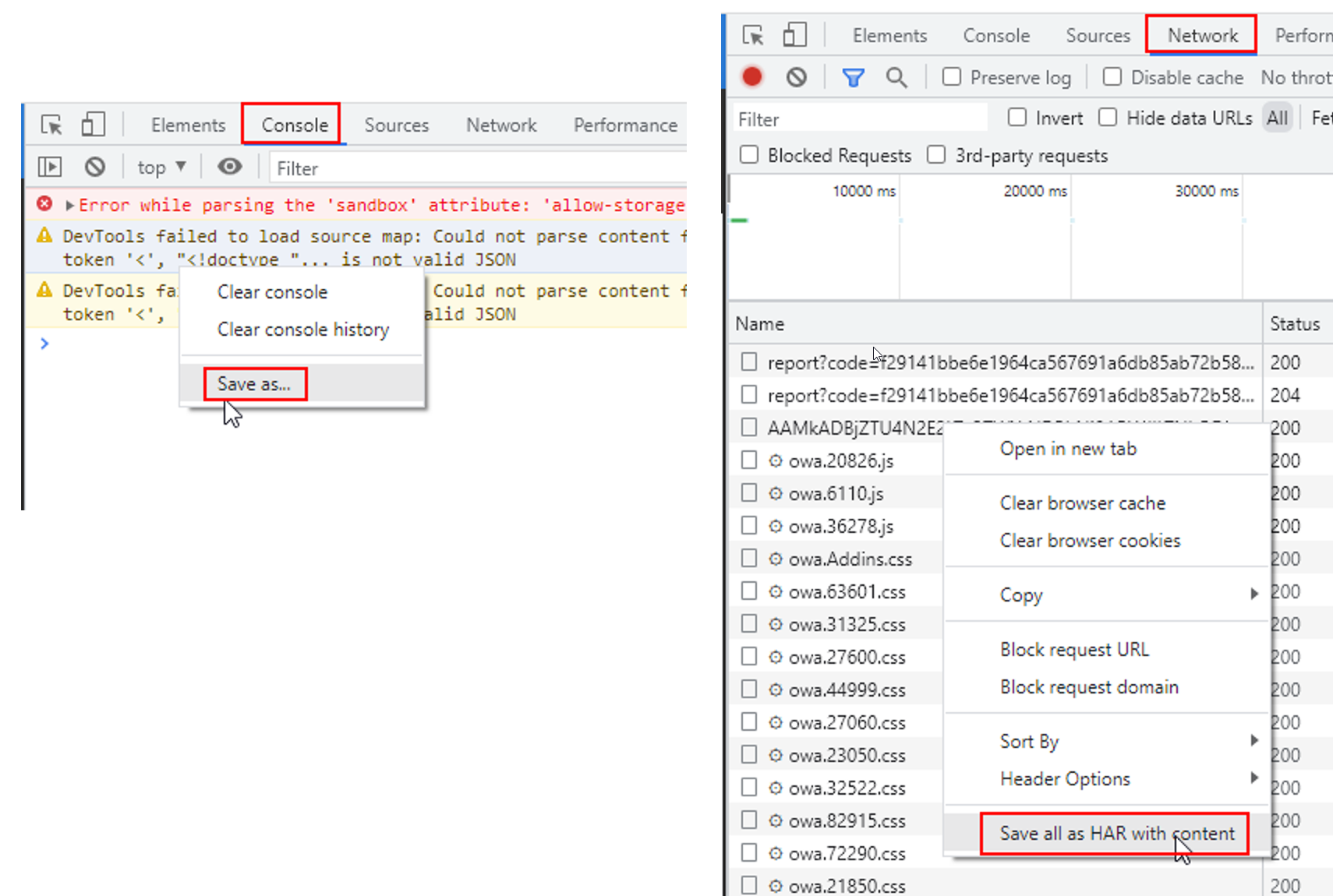Toggle the network filter funnel icon
The width and height of the screenshot is (1333, 896).
pos(853,77)
